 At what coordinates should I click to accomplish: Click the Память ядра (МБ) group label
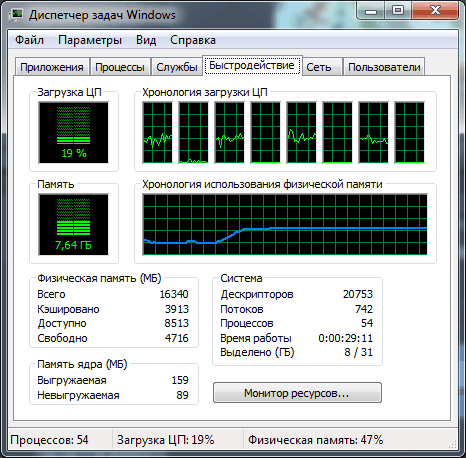82,364
